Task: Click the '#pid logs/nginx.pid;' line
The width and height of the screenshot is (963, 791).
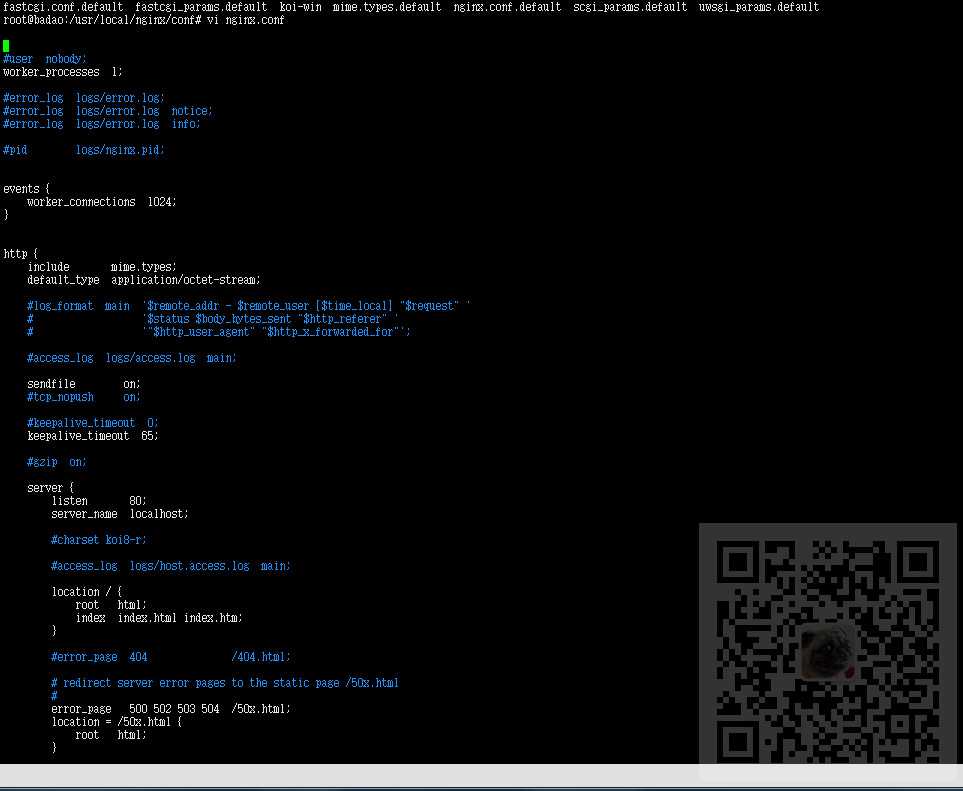Action: 84,150
